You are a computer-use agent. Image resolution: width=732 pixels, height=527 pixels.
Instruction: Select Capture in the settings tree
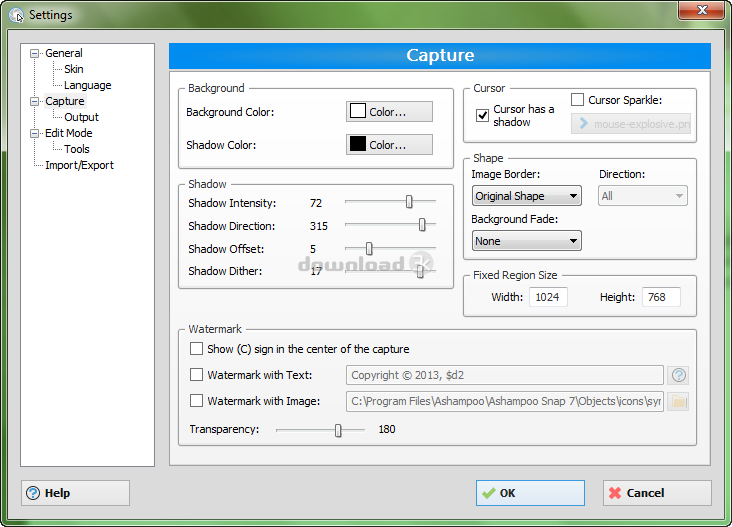pos(65,101)
